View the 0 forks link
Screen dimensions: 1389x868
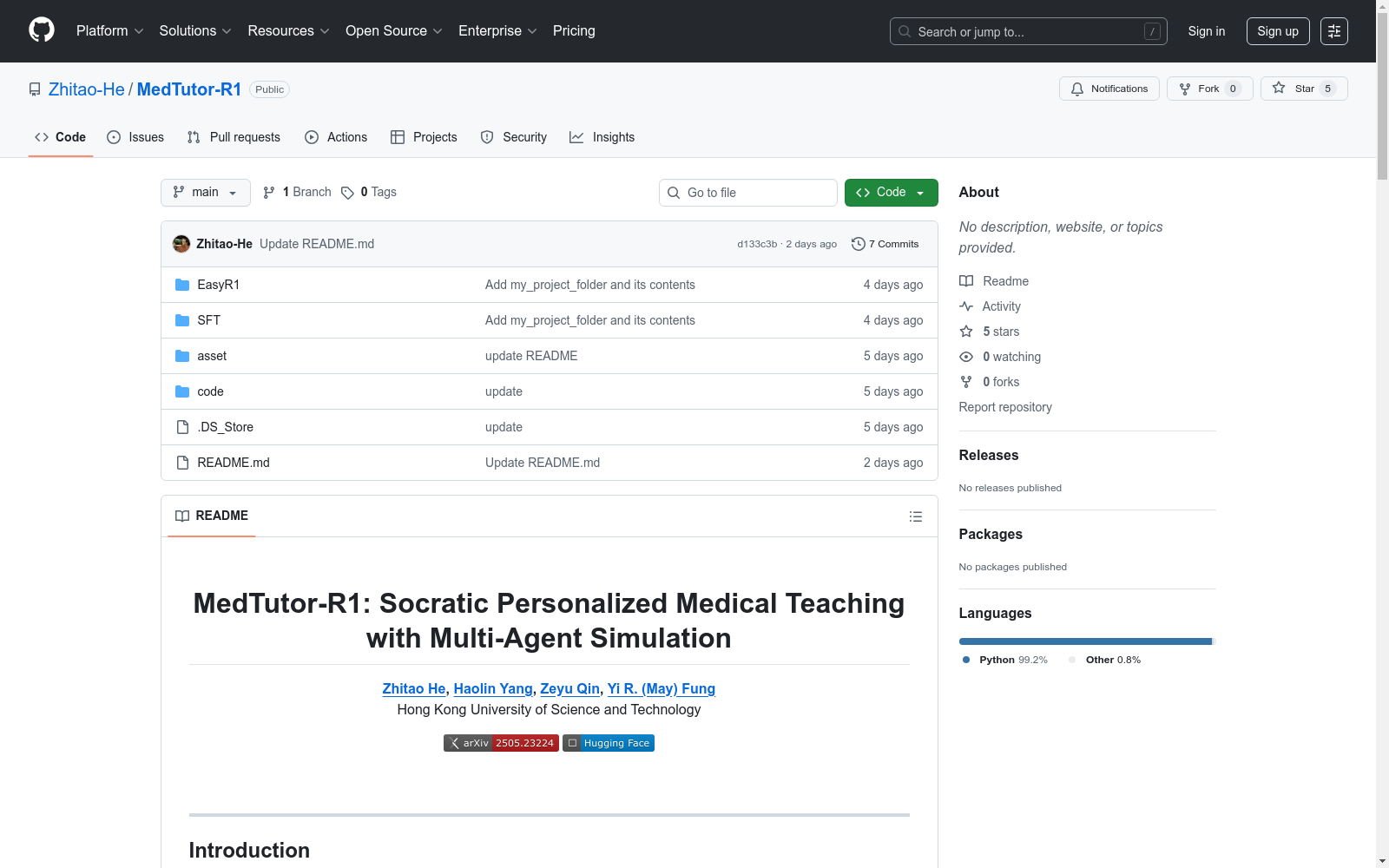pos(990,382)
